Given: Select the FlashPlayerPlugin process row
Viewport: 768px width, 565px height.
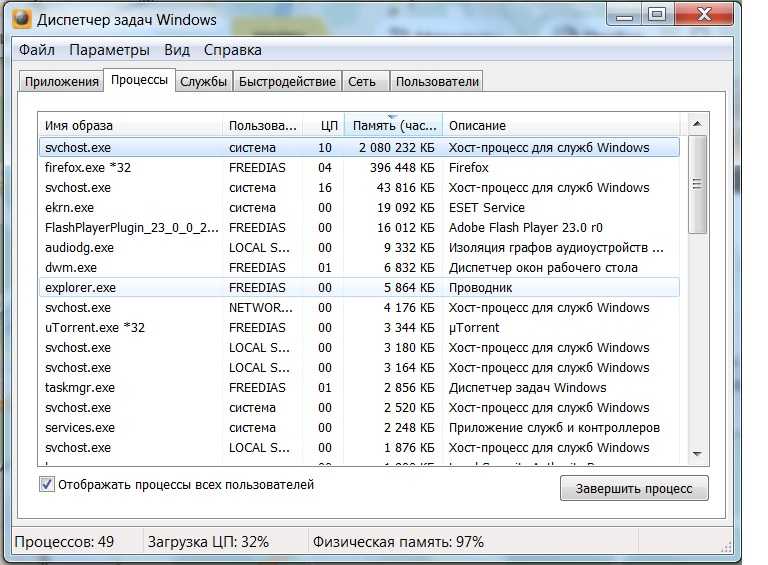Looking at the screenshot, I should pos(359,228).
